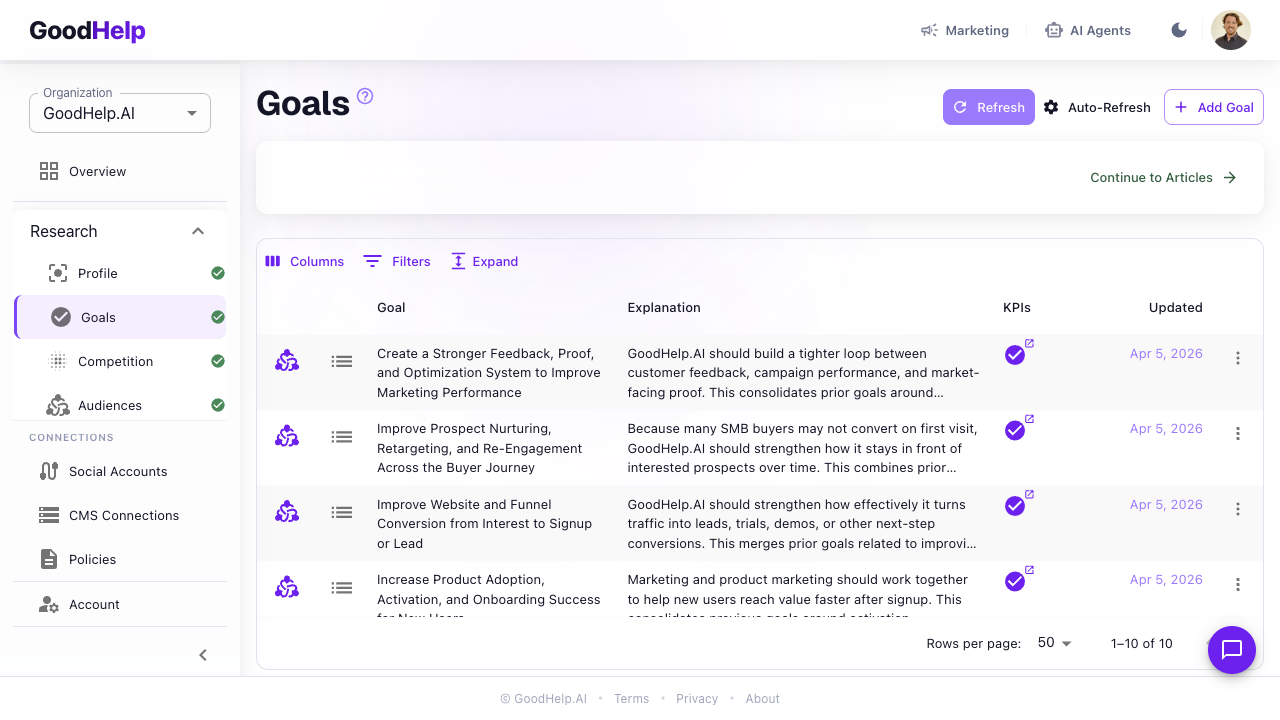Image resolution: width=1280 pixels, height=720 pixels.
Task: Select Goals in the Research sidebar
Action: [x=98, y=317]
